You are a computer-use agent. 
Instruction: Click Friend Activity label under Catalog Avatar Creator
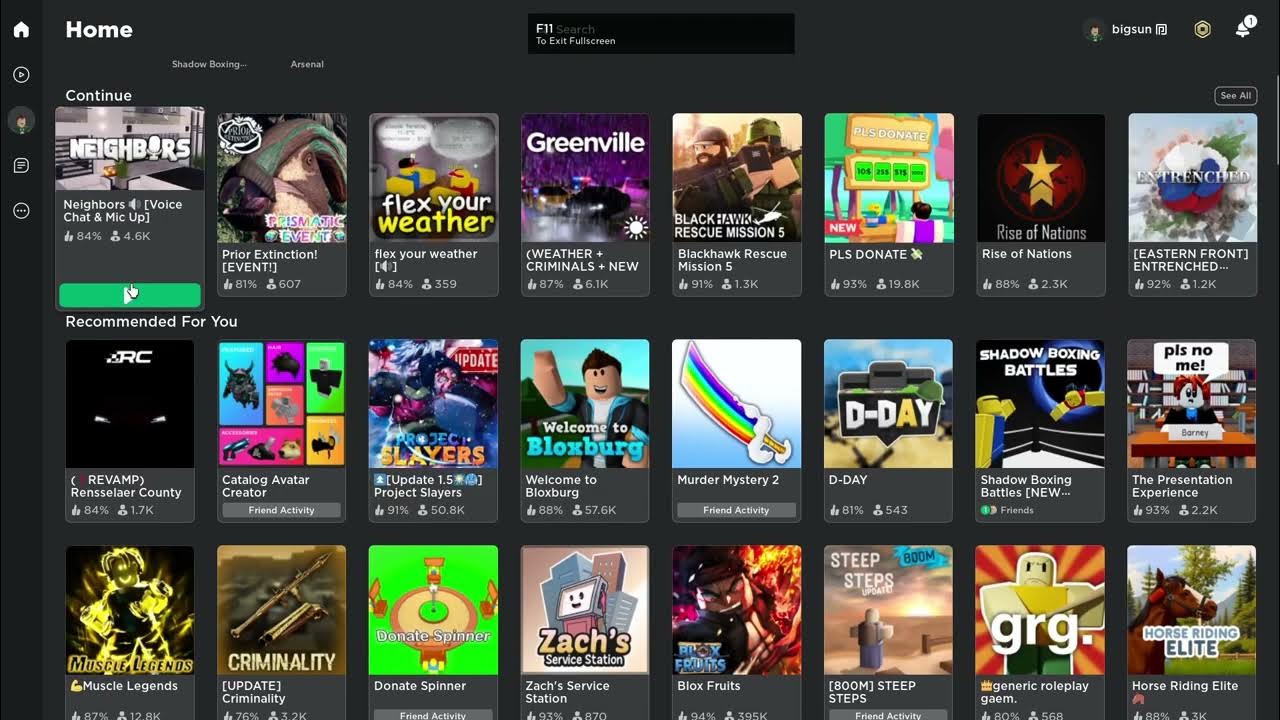[x=282, y=510]
